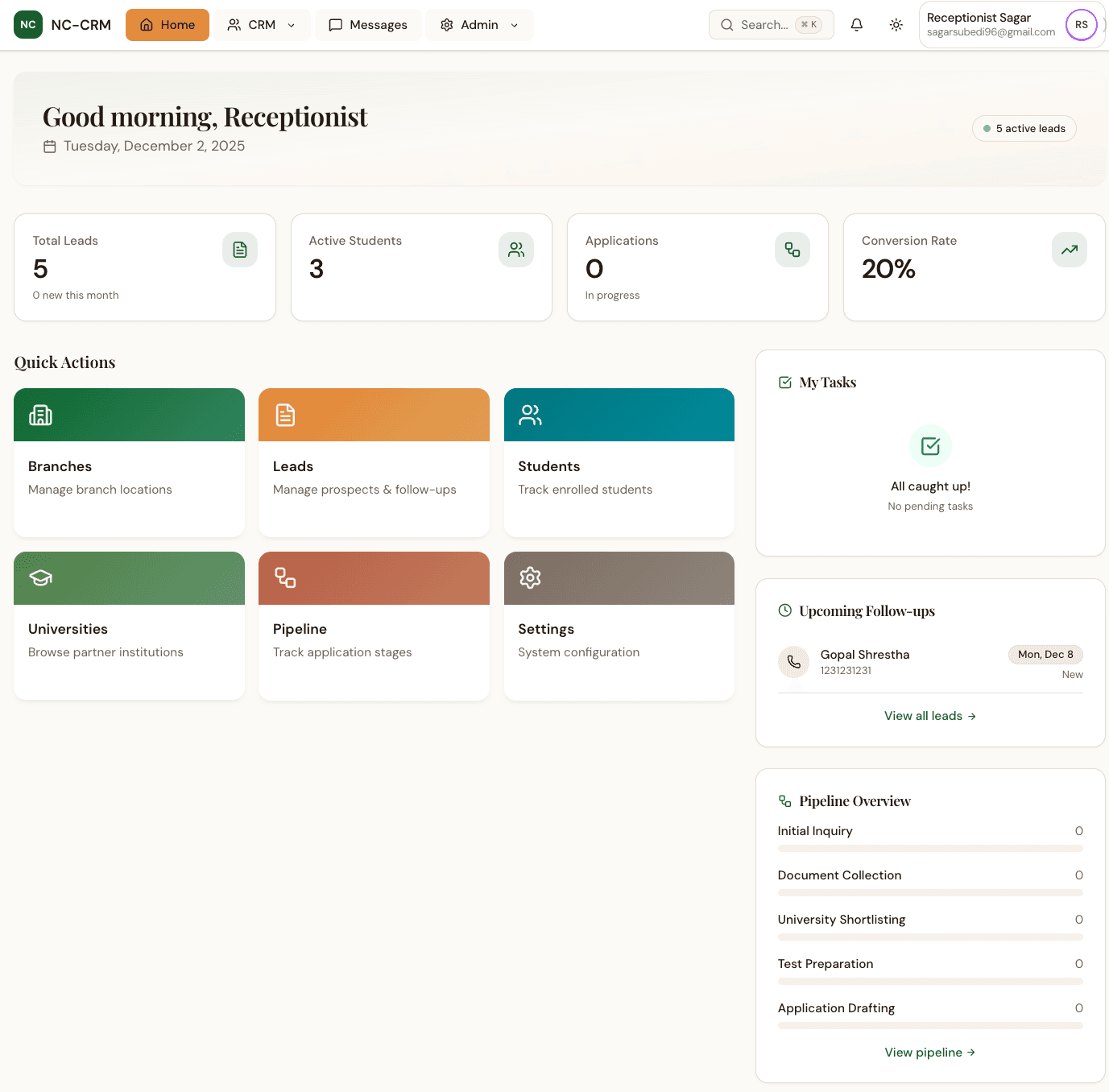Click the Pipeline Overview panel icon
Image resolution: width=1109 pixels, height=1092 pixels.
784,800
